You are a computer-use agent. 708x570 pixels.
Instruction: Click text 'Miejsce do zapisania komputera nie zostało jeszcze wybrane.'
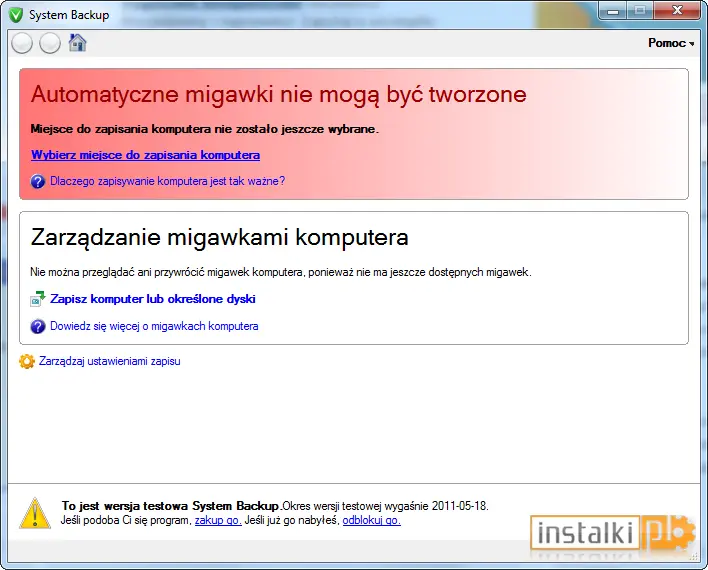click(x=205, y=129)
